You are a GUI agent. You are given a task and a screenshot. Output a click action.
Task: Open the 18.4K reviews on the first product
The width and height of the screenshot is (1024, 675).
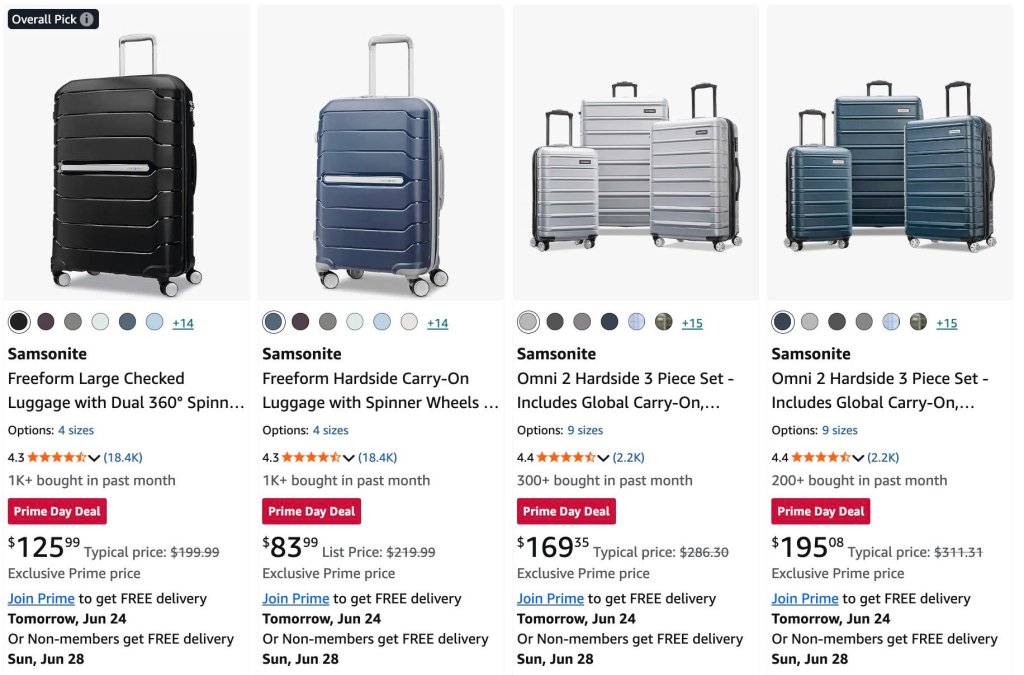pyautogui.click(x=123, y=458)
